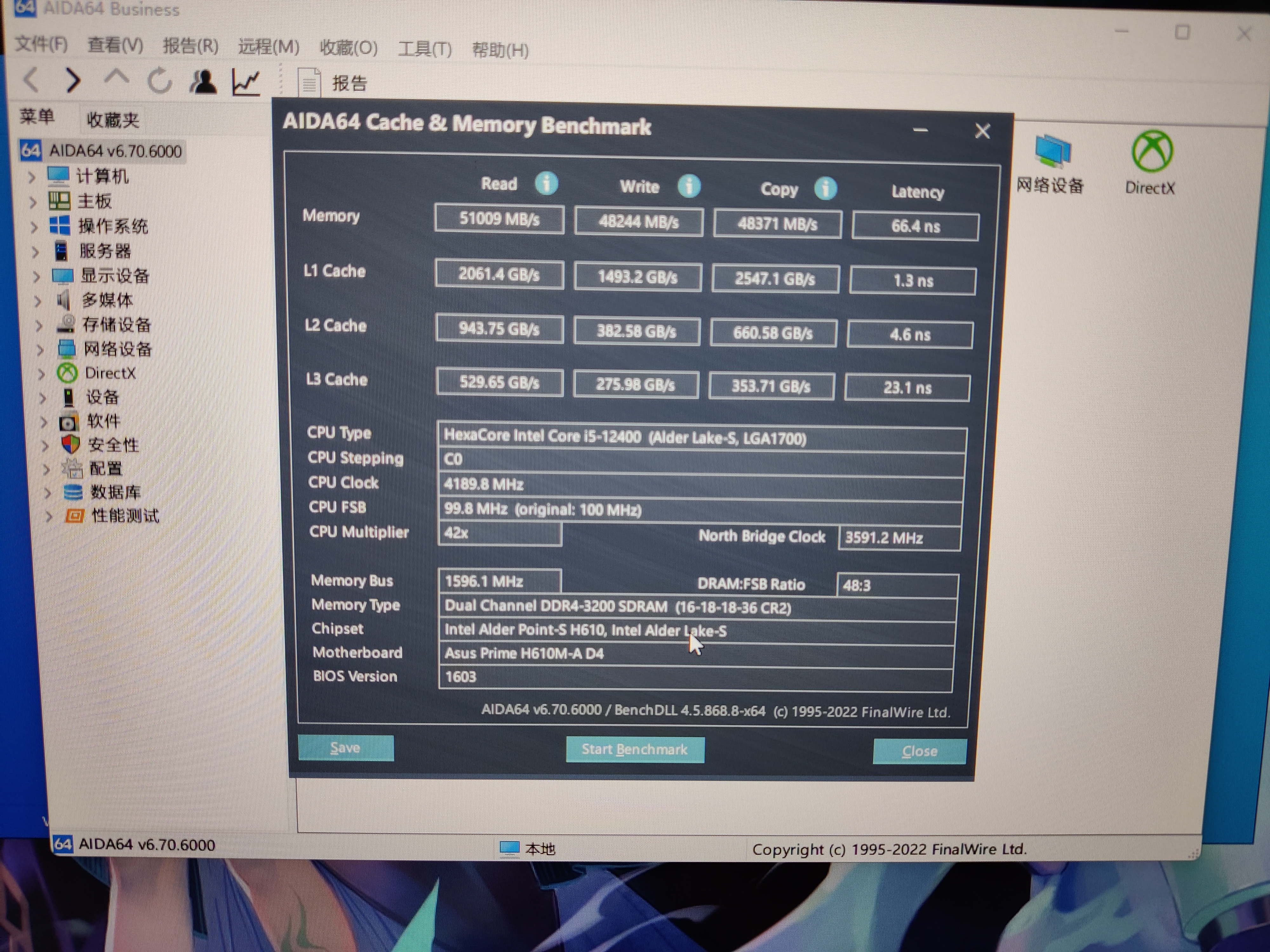
Task: Open the 报告(R) menu
Action: pos(190,46)
